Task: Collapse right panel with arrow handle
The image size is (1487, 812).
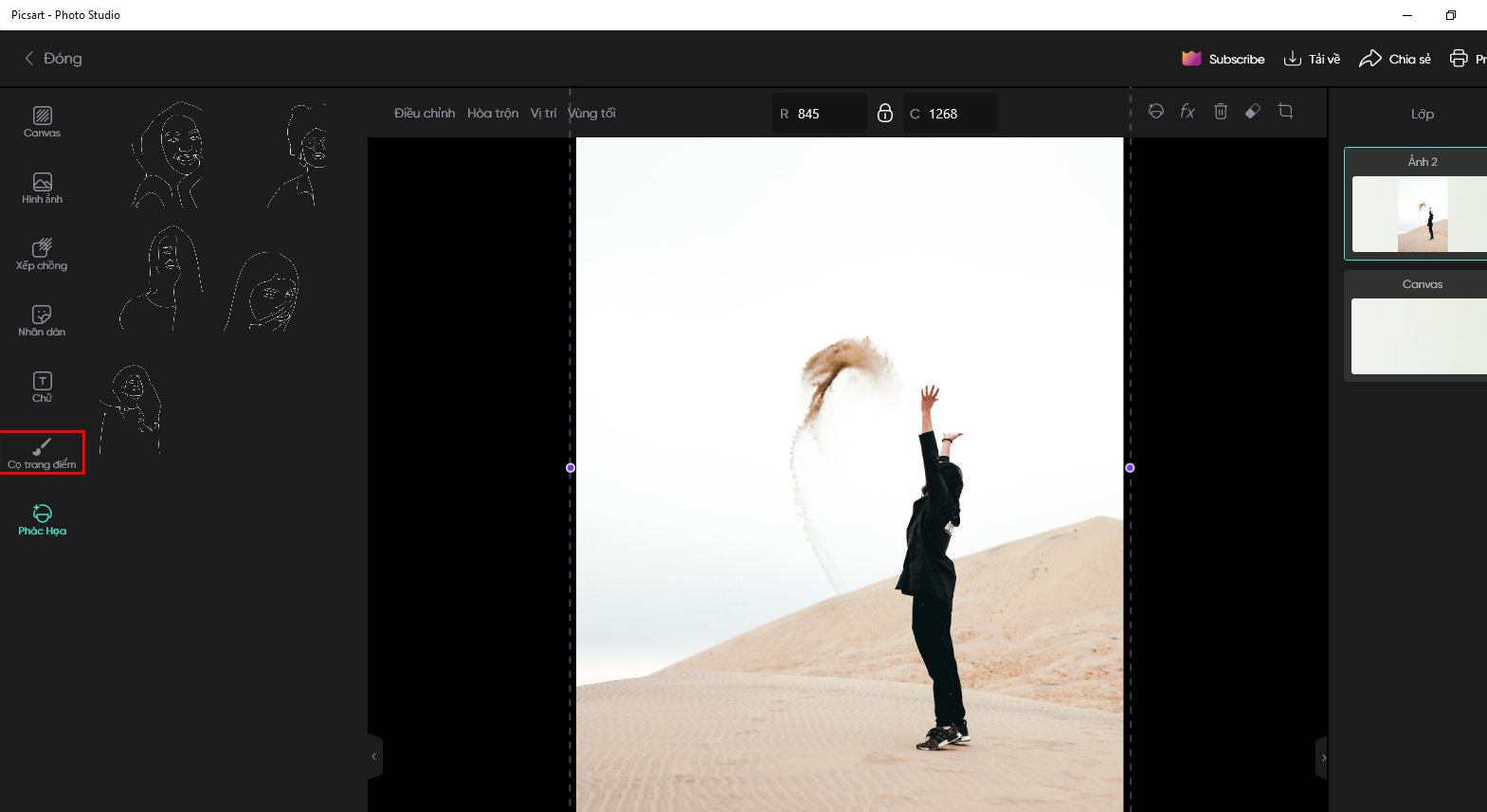Action: [1323, 757]
